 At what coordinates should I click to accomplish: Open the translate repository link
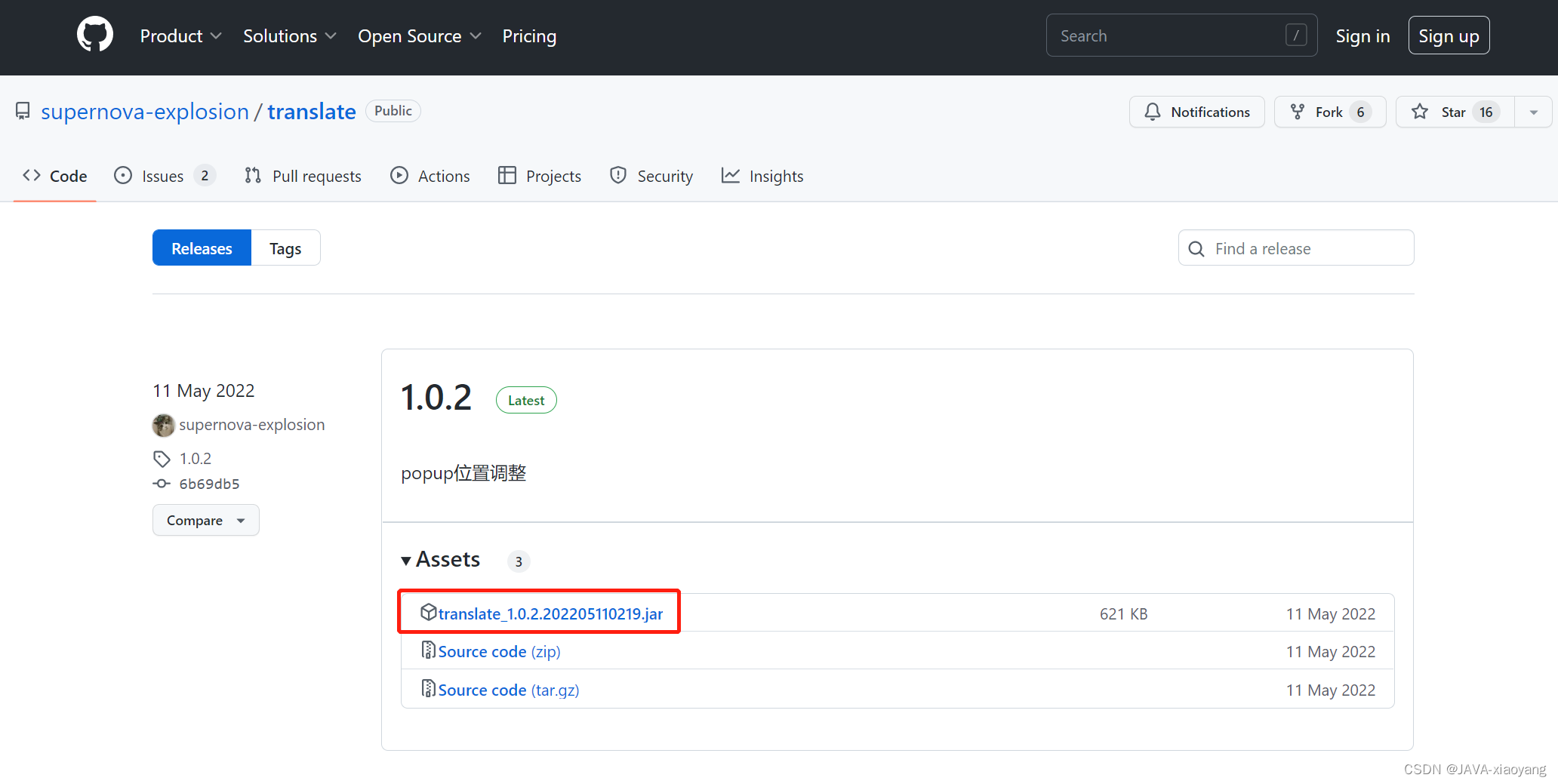[312, 112]
